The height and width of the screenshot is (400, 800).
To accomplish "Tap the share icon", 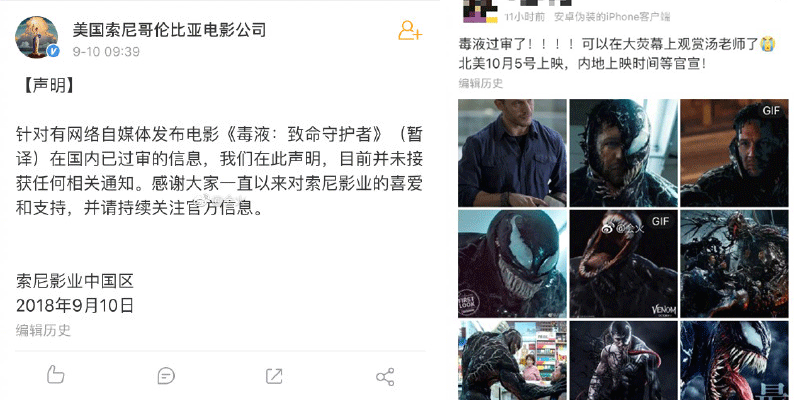I will [x=385, y=377].
